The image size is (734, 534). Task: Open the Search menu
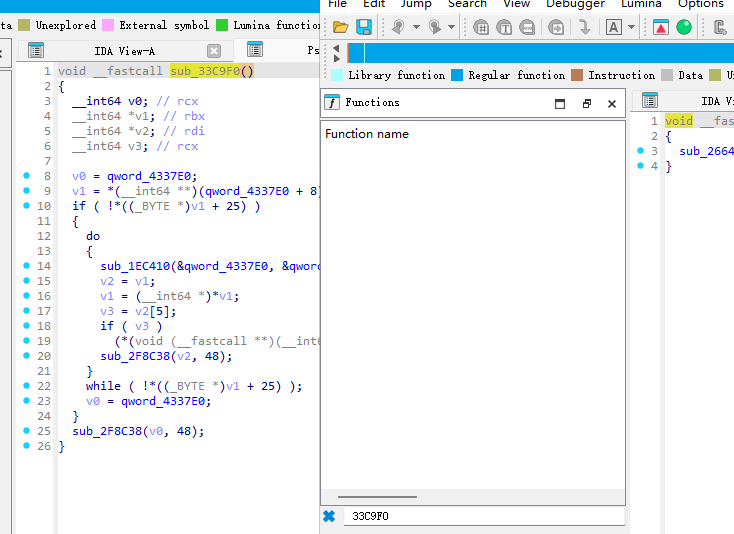click(467, 4)
